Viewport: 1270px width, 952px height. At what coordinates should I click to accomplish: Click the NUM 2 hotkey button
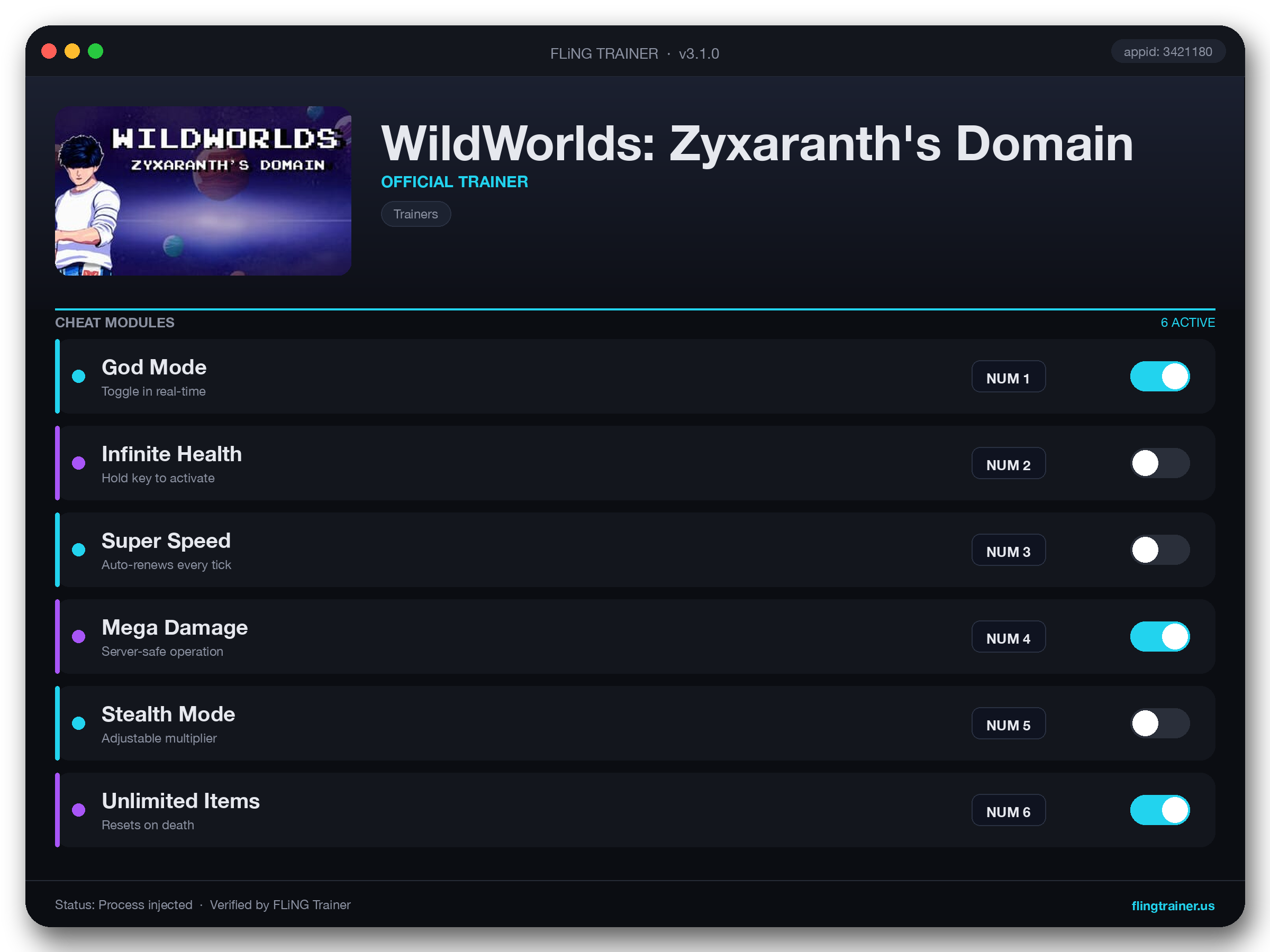coord(1008,463)
